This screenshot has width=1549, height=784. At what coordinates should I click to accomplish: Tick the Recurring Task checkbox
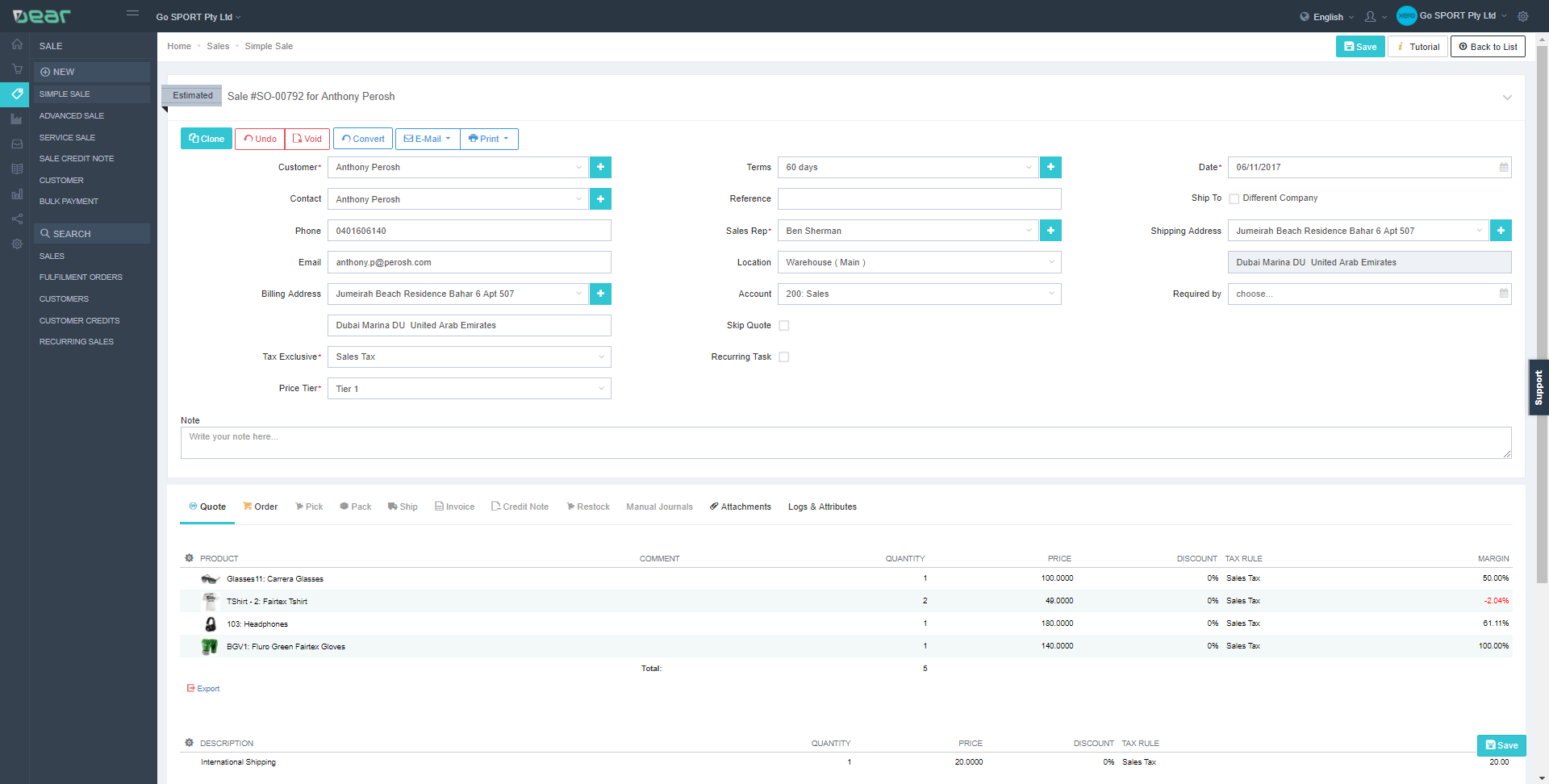[x=784, y=357]
